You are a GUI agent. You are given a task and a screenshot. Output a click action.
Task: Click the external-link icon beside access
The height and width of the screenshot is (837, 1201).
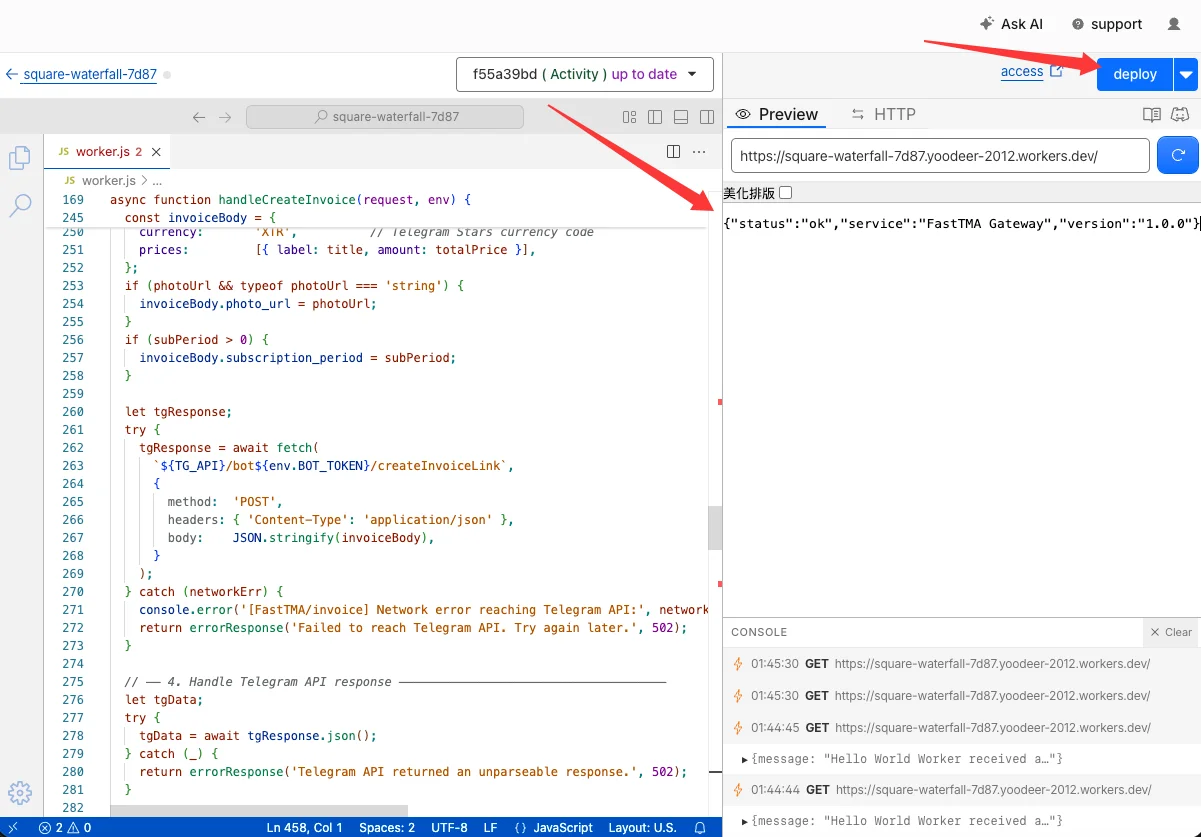tap(1056, 71)
